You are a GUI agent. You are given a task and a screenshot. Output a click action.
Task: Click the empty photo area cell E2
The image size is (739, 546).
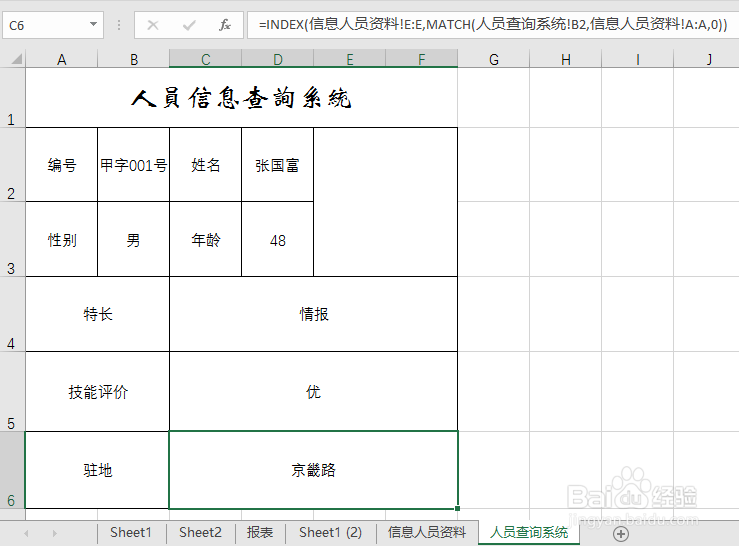(x=386, y=202)
